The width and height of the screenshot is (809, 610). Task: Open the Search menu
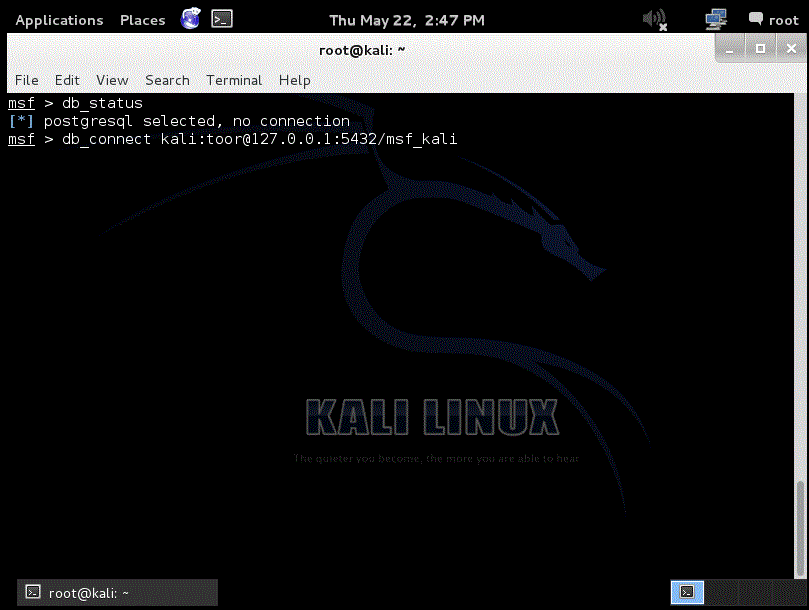[x=167, y=81]
